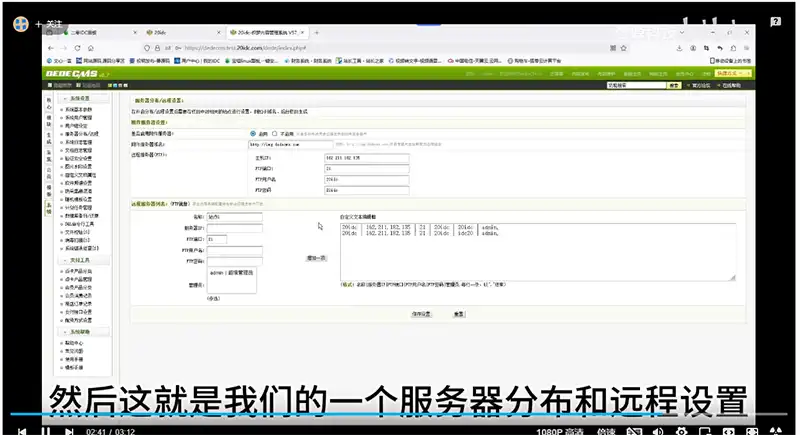Select the 启用 radio button
The height and width of the screenshot is (435, 800).
[x=253, y=132]
